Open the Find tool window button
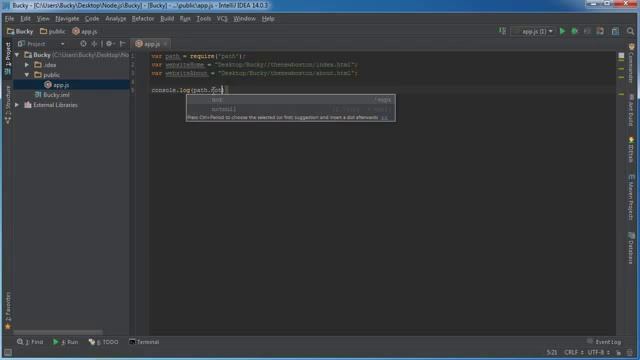Screen dimensions: 640x360 pyautogui.click(x=30, y=342)
